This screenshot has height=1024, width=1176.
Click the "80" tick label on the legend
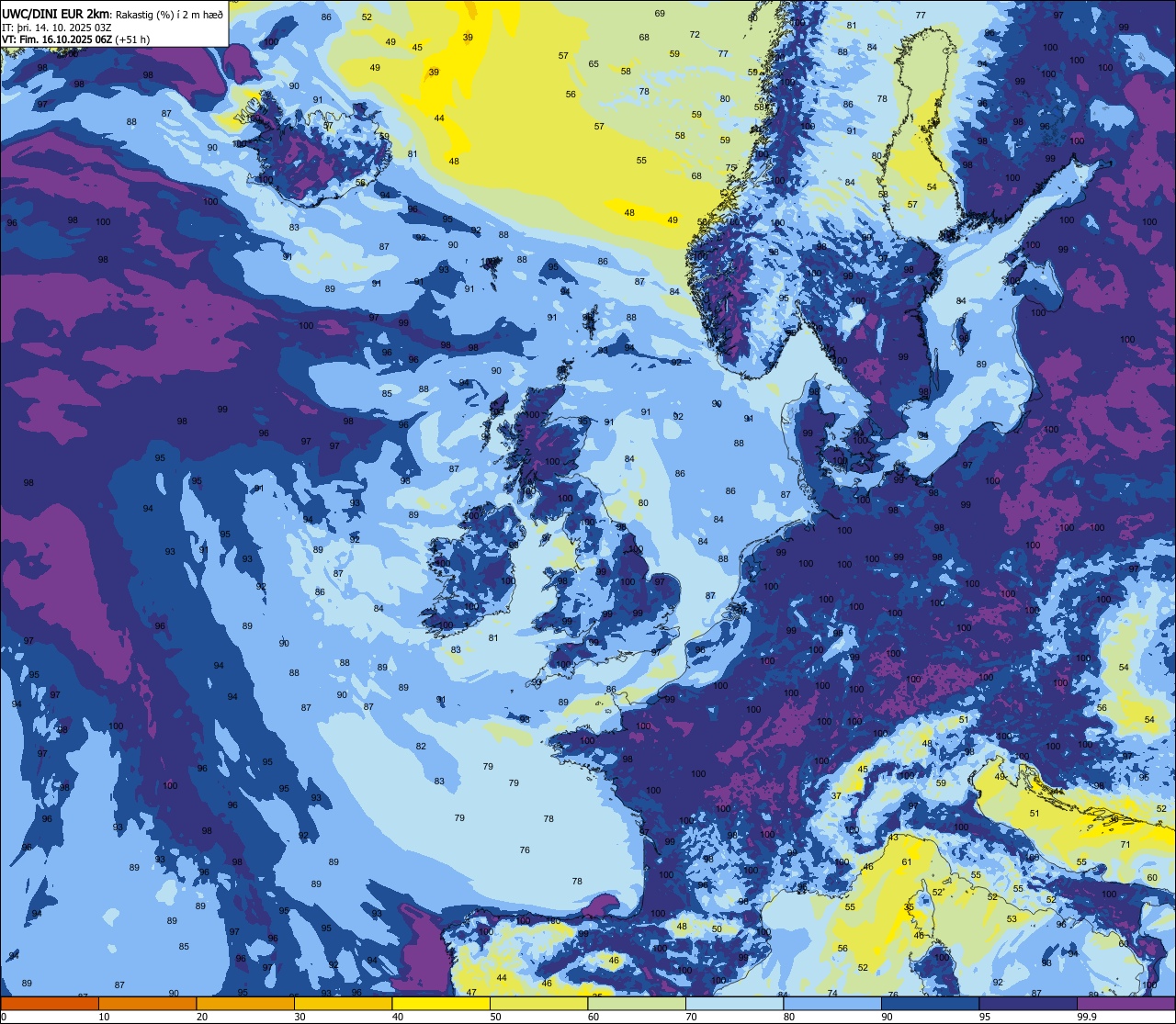(789, 1017)
